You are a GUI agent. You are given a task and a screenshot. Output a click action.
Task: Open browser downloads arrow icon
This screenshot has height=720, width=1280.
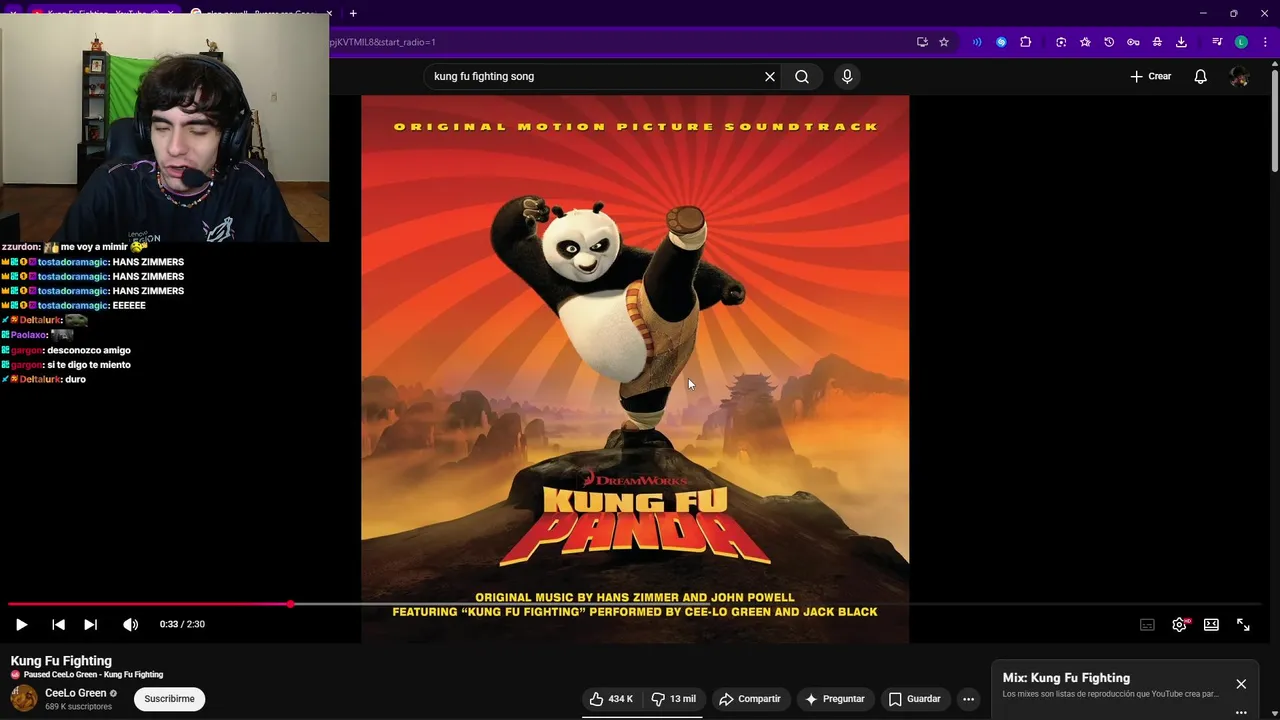coord(1181,42)
